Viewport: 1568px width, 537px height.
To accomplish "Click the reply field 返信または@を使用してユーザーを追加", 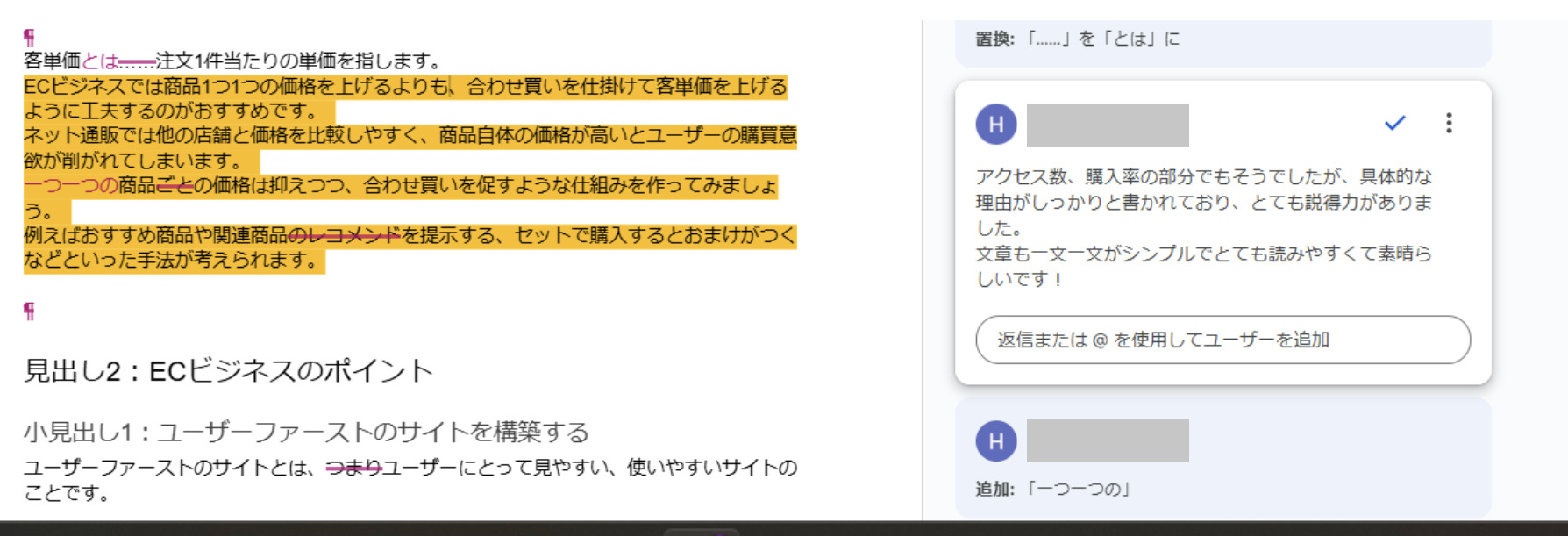I will pyautogui.click(x=1222, y=340).
